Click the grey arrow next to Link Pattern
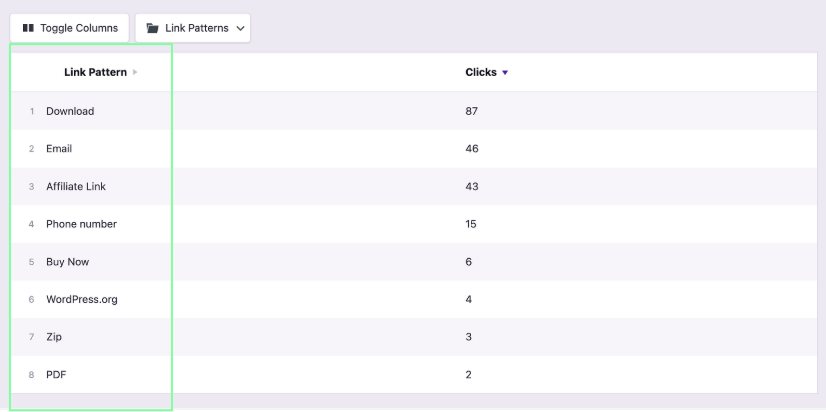The image size is (826, 412). [x=135, y=72]
